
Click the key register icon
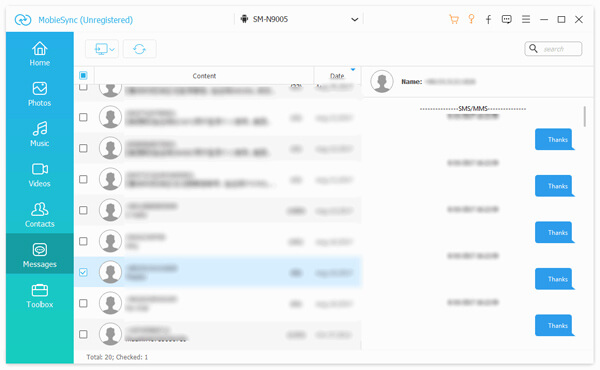click(471, 19)
